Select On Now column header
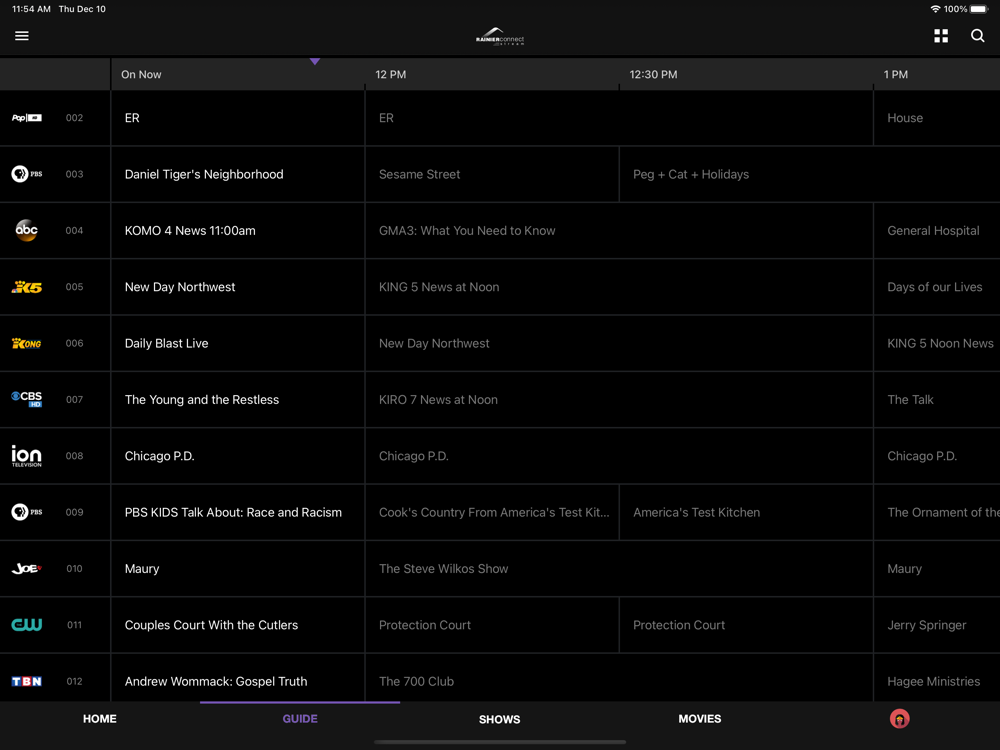1000x750 pixels. pyautogui.click(x=141, y=75)
